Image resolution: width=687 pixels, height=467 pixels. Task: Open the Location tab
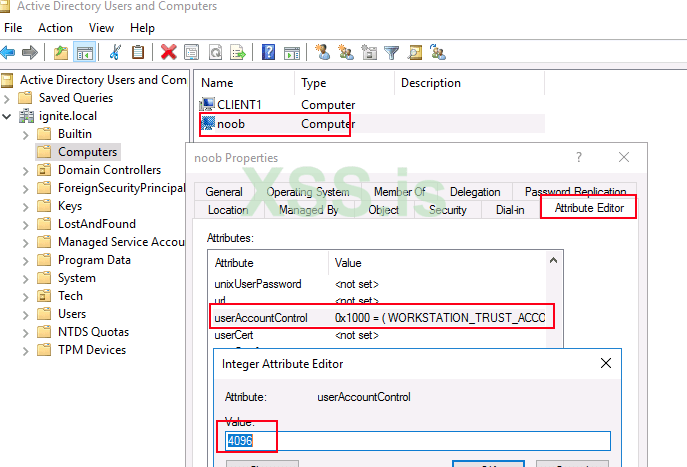228,210
